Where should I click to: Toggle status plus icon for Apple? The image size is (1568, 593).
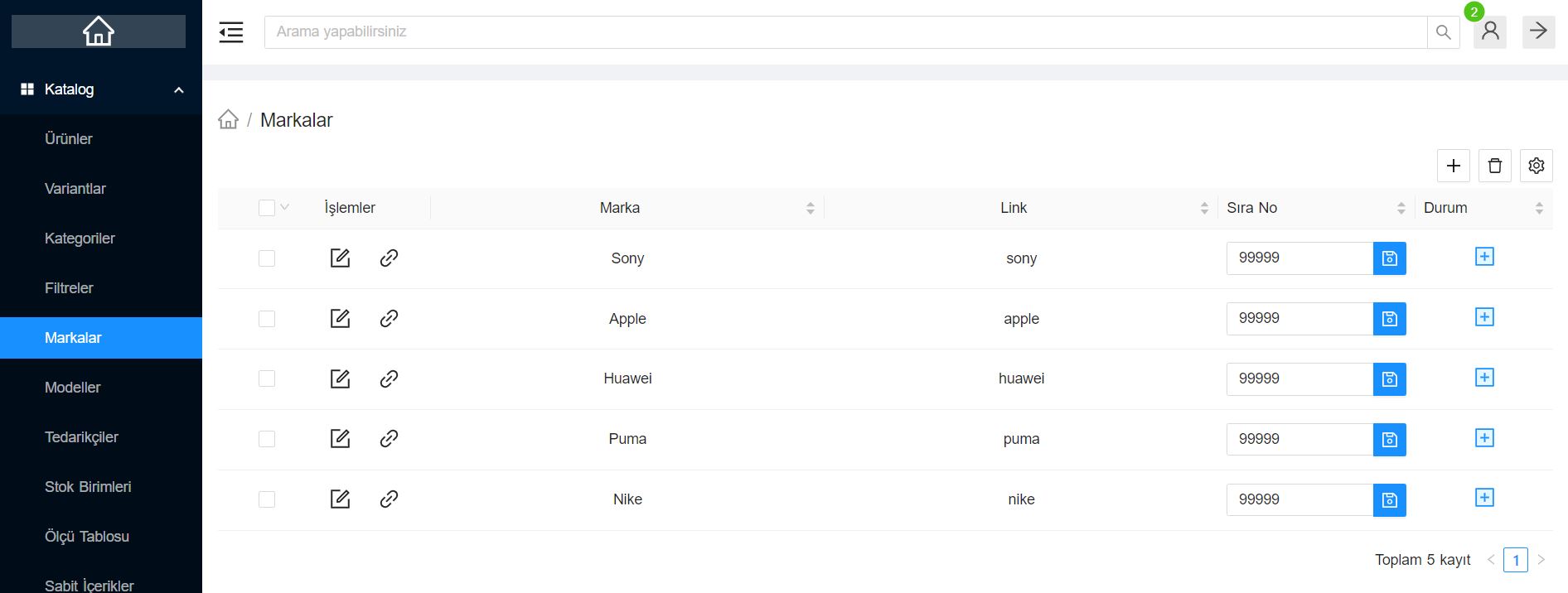click(1484, 317)
